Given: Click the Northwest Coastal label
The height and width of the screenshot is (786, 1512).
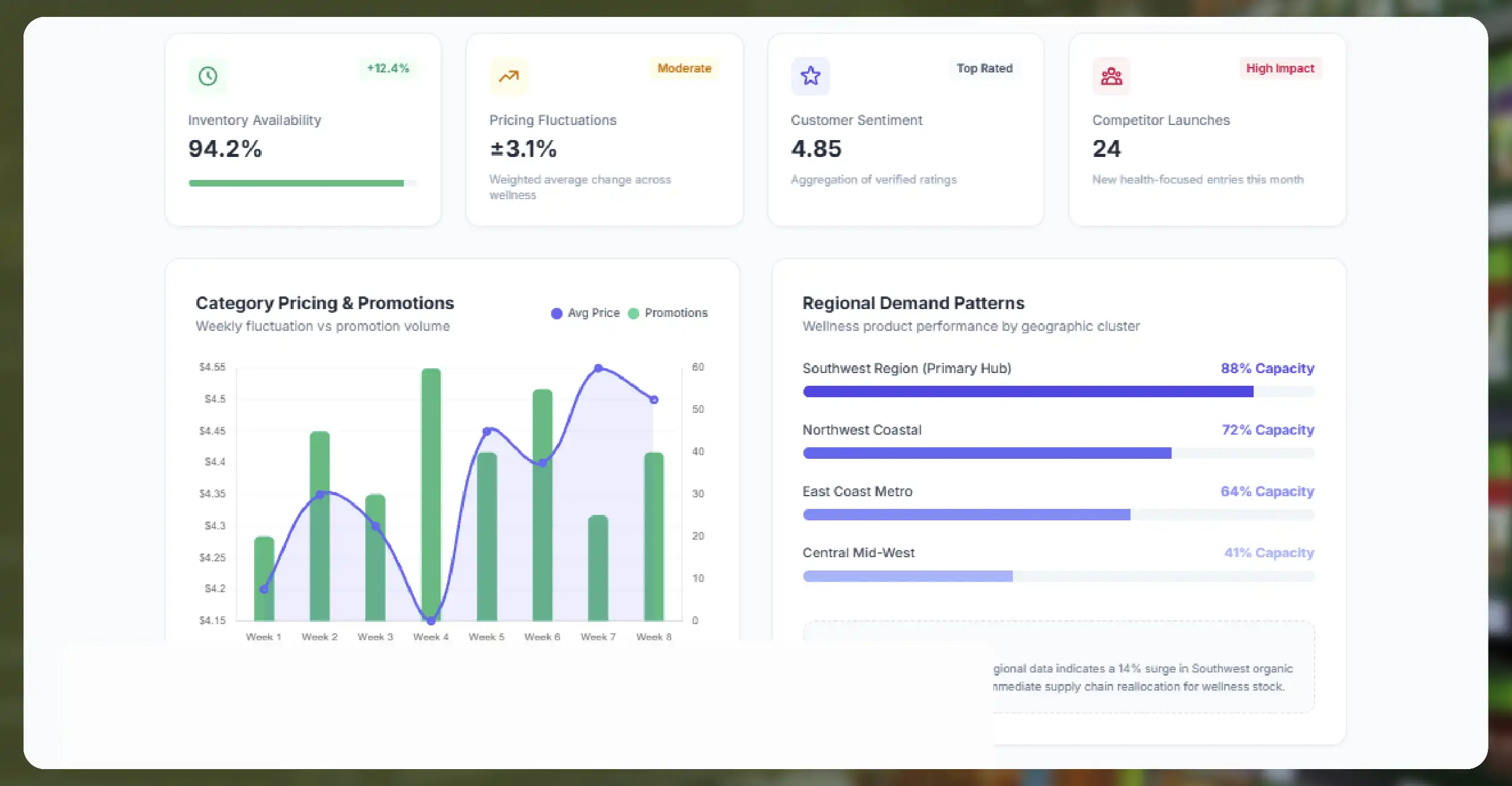Looking at the screenshot, I should coord(862,430).
